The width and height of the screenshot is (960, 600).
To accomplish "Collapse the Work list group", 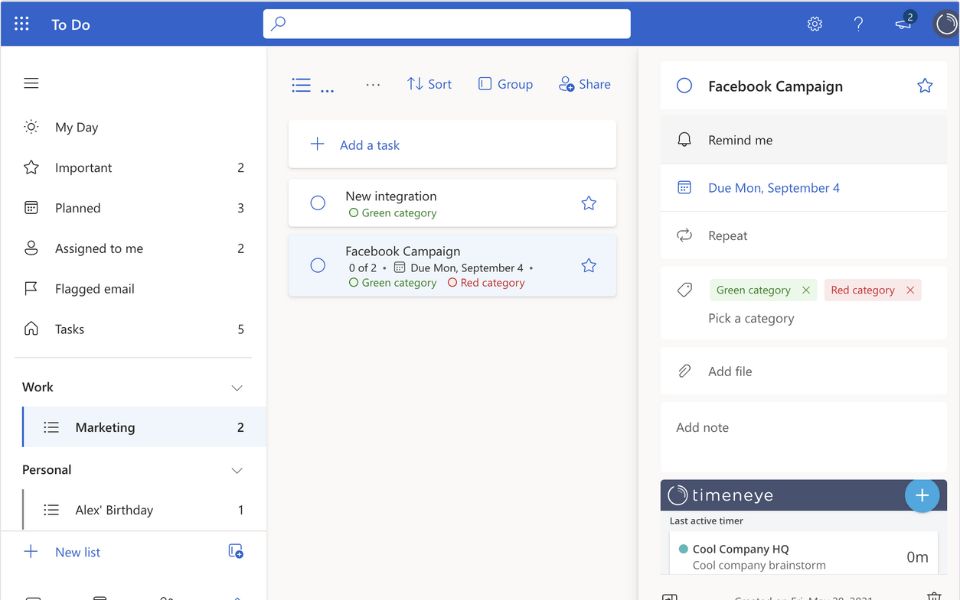I will point(237,387).
